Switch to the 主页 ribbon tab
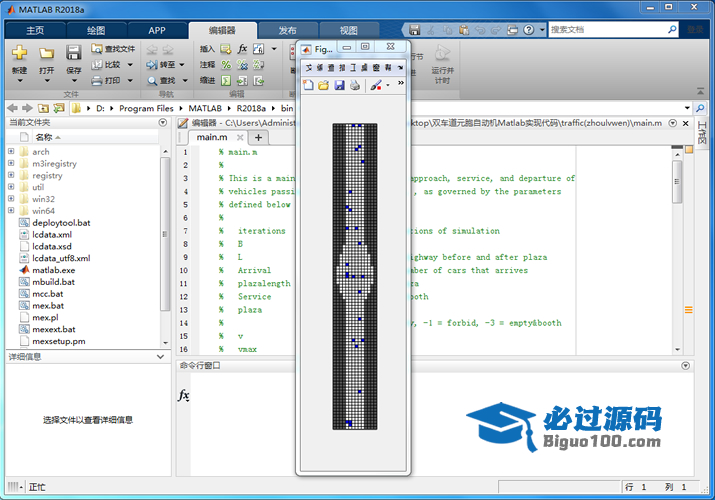715x500 pixels. (x=35, y=31)
